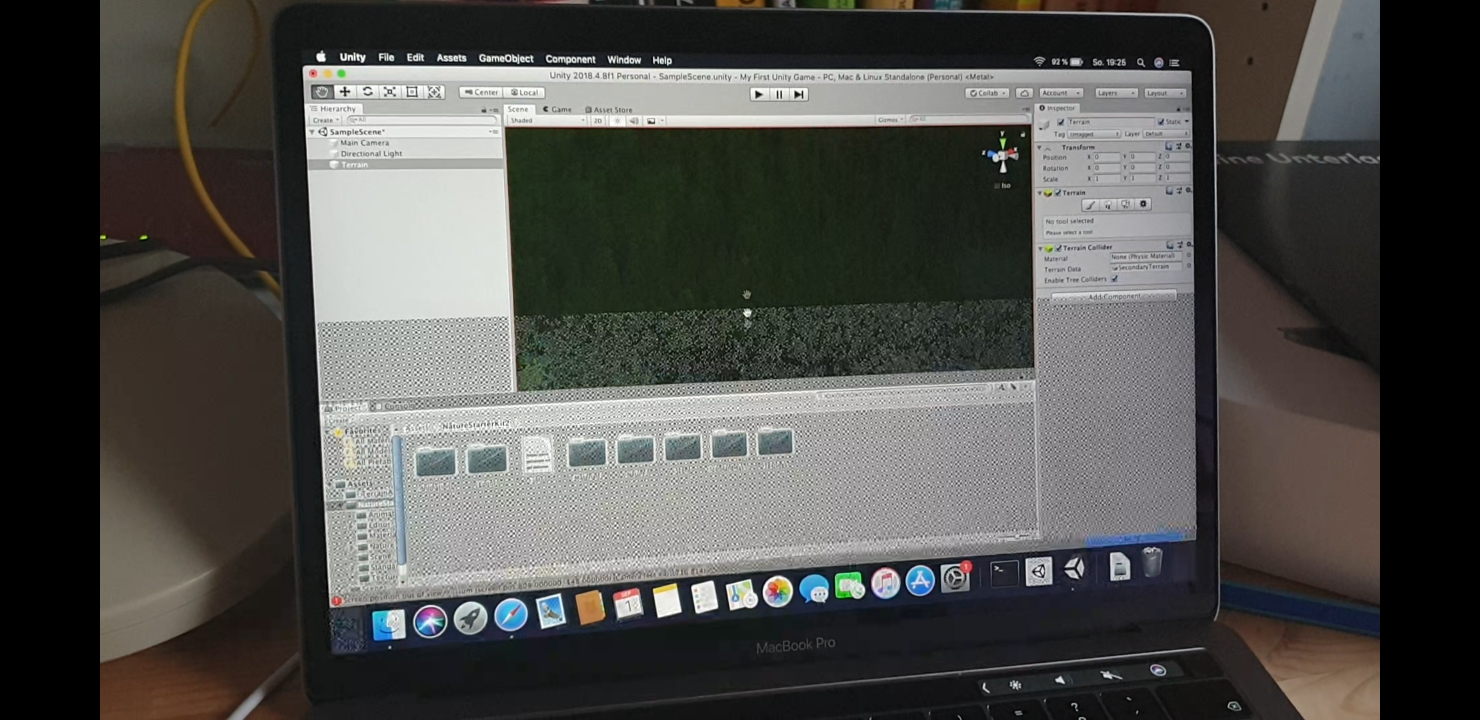
Task: Select the Paint Terrain brush tool
Action: (x=1090, y=205)
